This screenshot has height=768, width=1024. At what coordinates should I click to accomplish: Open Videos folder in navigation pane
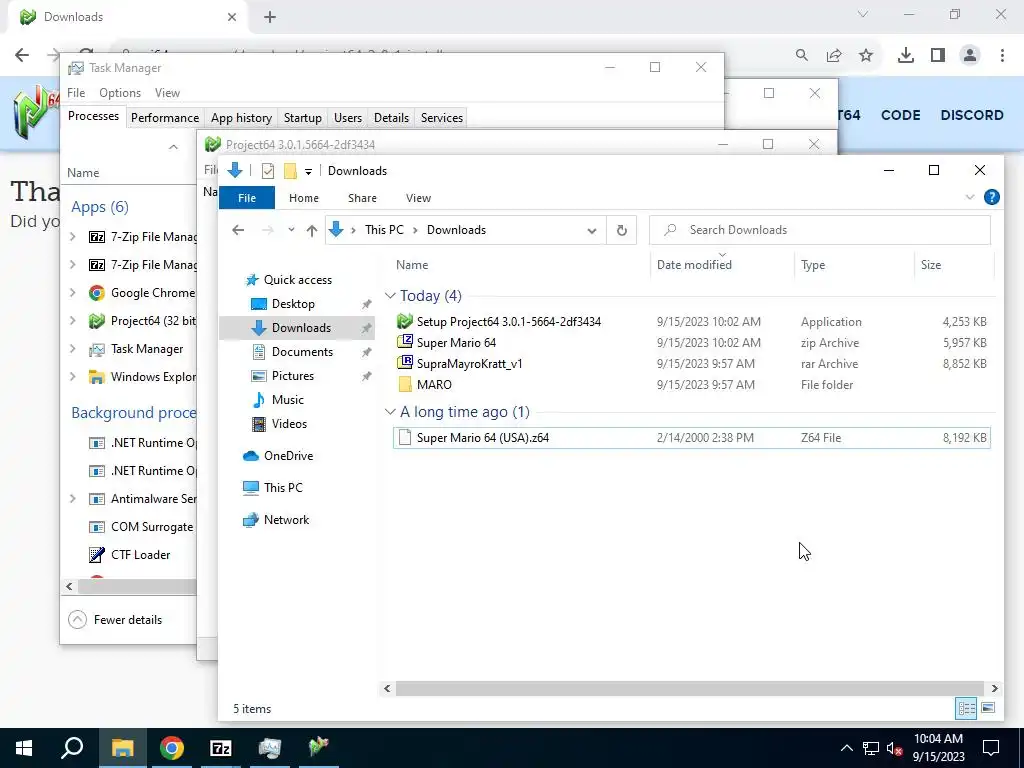(289, 424)
